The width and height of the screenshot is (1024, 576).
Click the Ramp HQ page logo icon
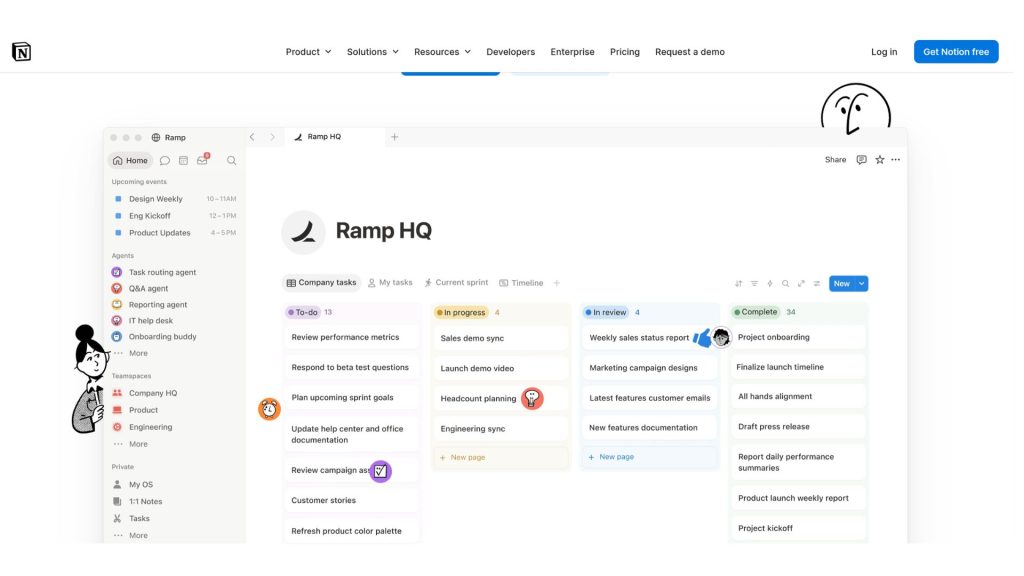[x=304, y=232]
